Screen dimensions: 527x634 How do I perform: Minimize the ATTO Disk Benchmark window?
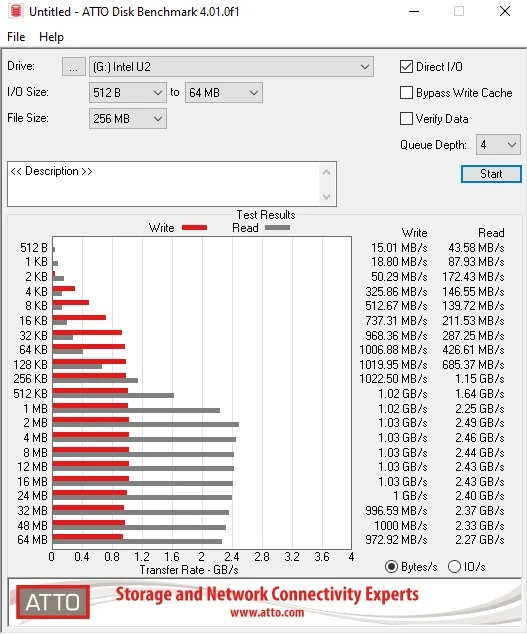click(414, 11)
